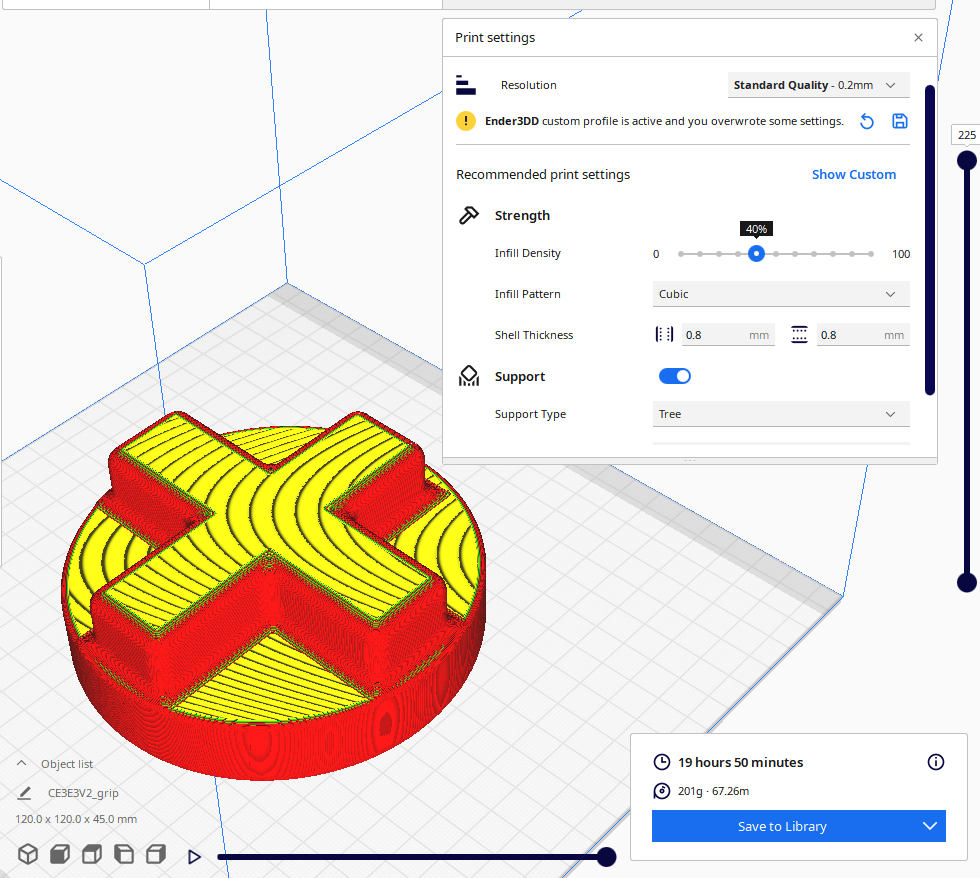This screenshot has width=980, height=878.
Task: Open the Infill Pattern dropdown
Action: coord(780,293)
